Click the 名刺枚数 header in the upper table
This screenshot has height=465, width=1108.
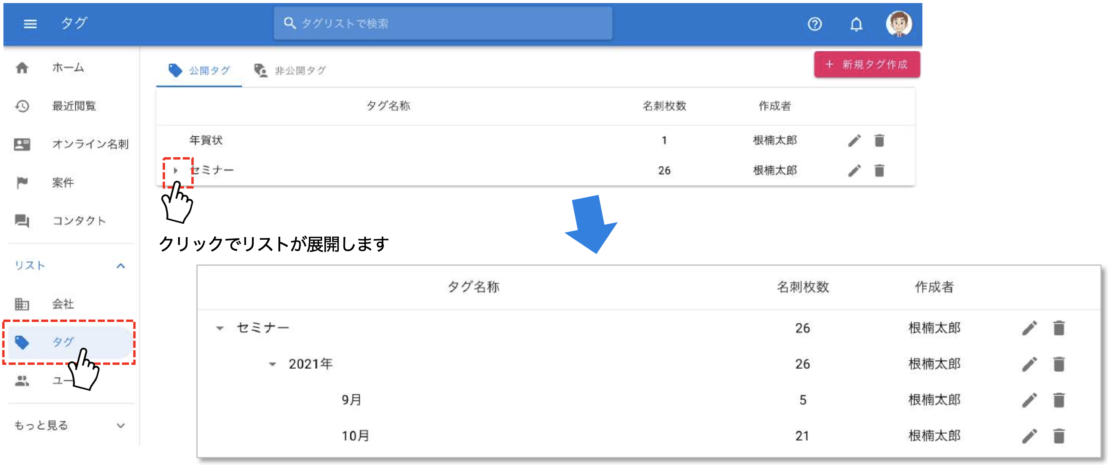tap(664, 106)
